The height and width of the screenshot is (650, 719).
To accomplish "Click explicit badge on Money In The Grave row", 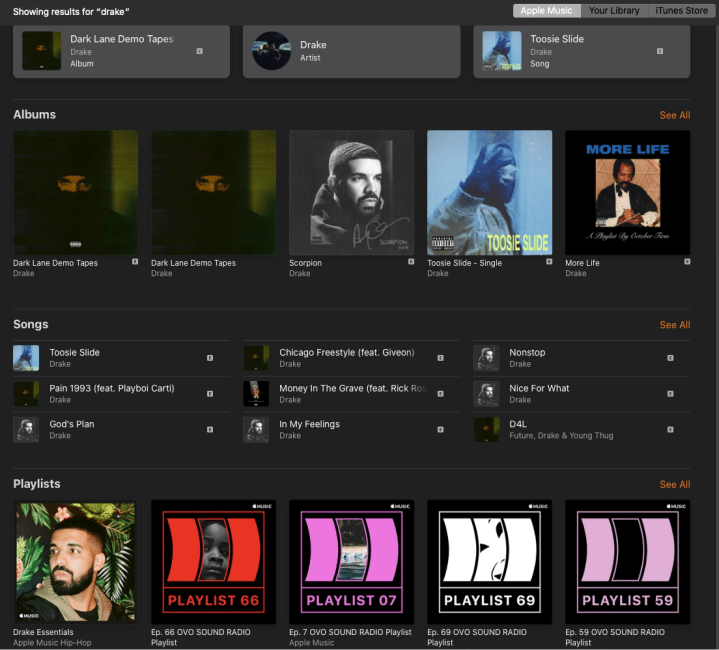I will (x=440, y=394).
